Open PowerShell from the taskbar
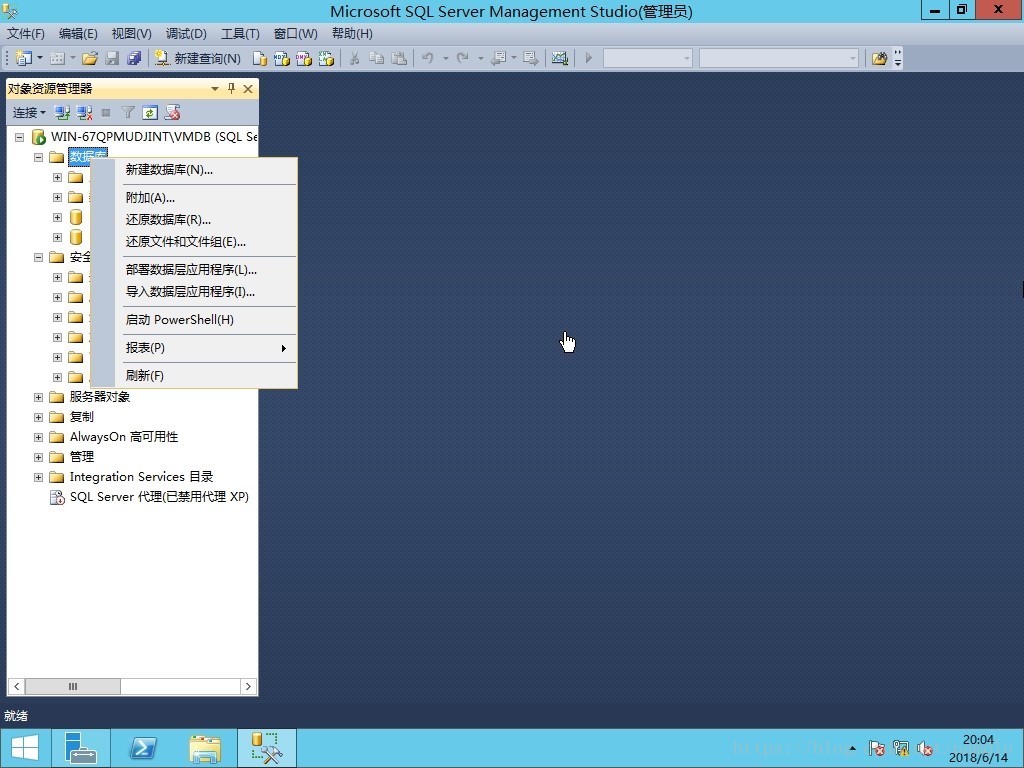This screenshot has width=1024, height=768. click(x=142, y=748)
